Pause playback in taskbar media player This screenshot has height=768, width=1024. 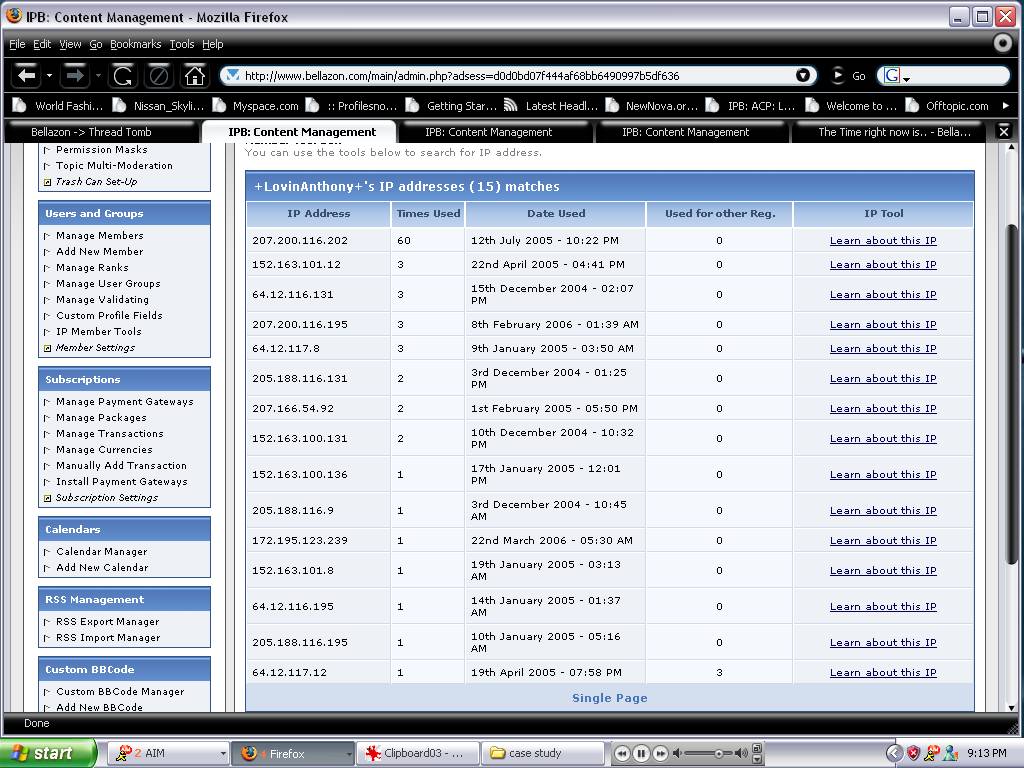[641, 753]
